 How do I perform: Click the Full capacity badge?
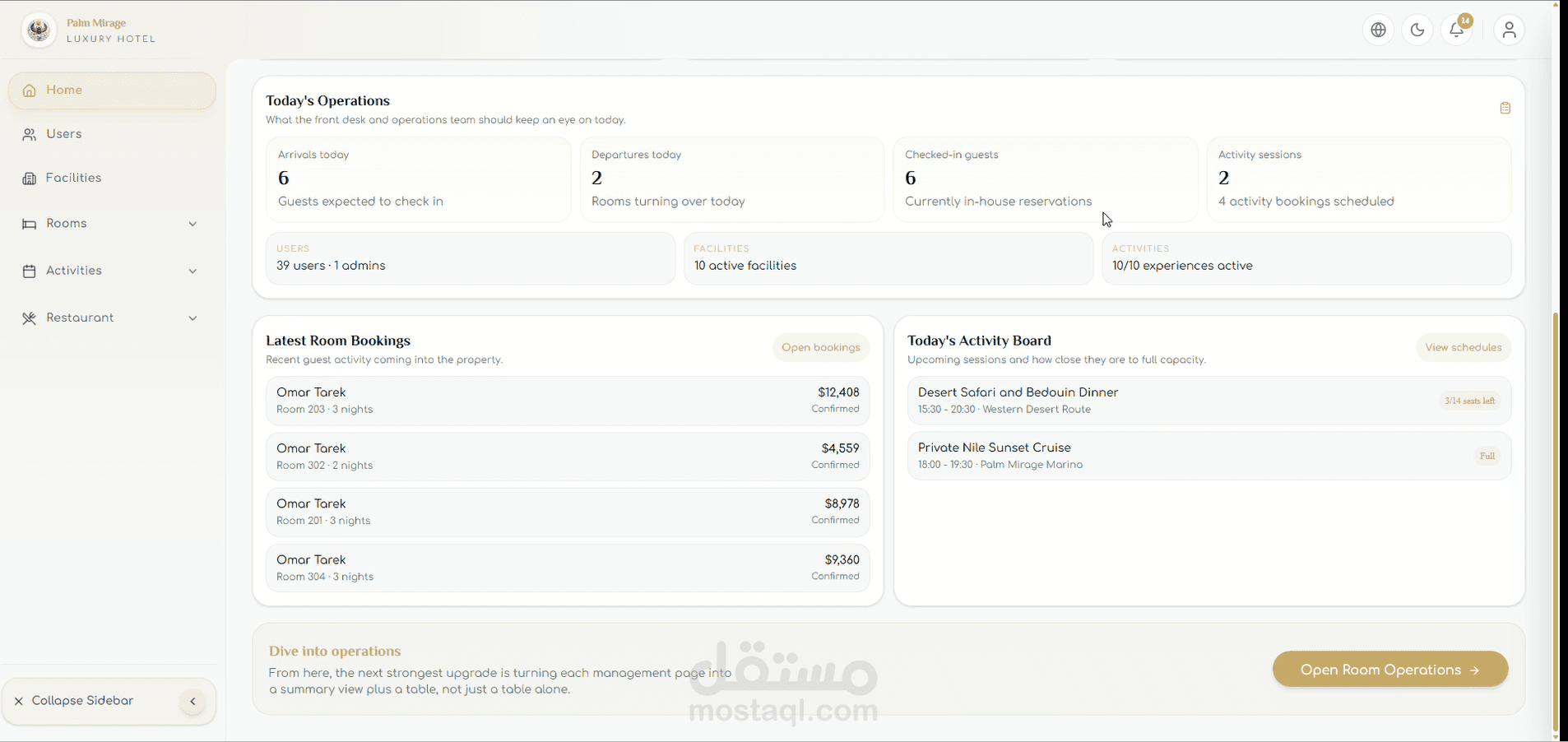(x=1487, y=456)
